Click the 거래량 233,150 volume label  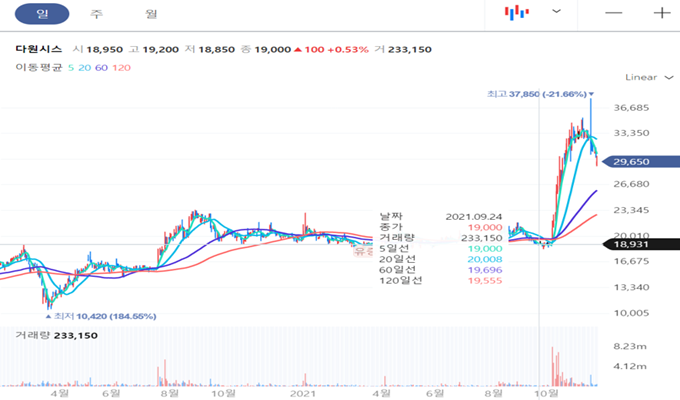(56, 335)
